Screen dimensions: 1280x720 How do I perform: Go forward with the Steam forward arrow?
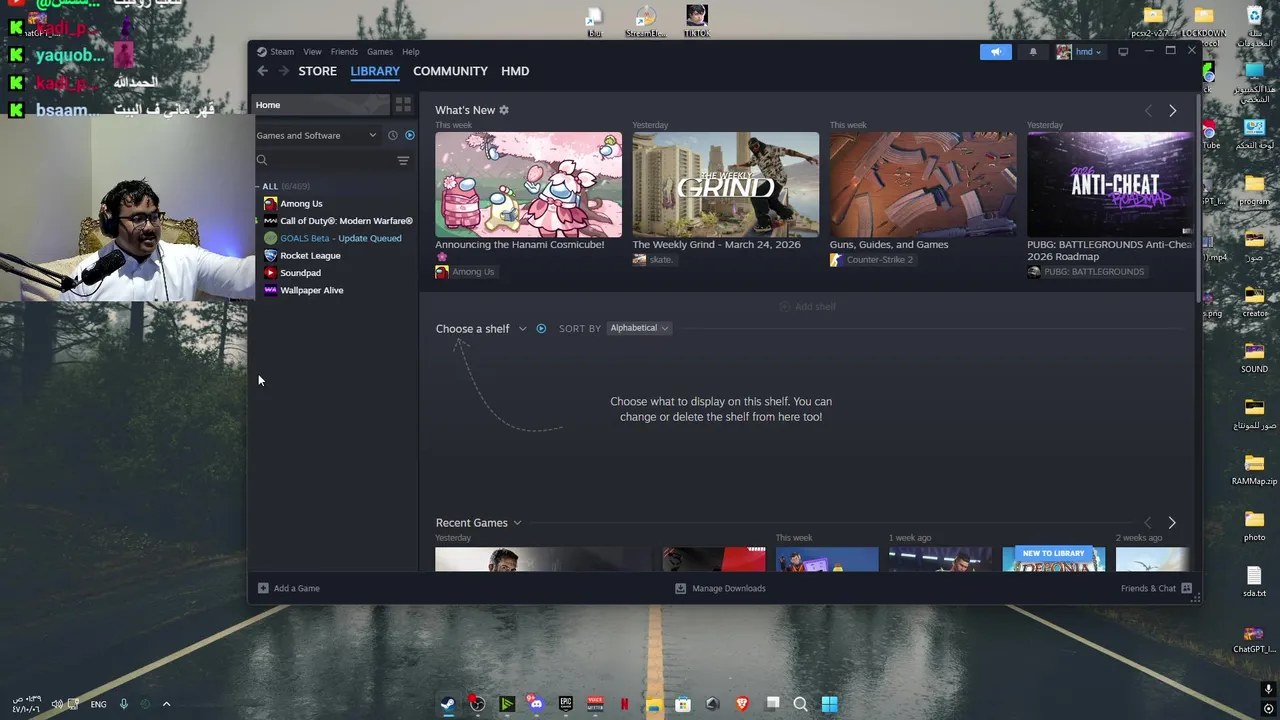pyautogui.click(x=283, y=71)
